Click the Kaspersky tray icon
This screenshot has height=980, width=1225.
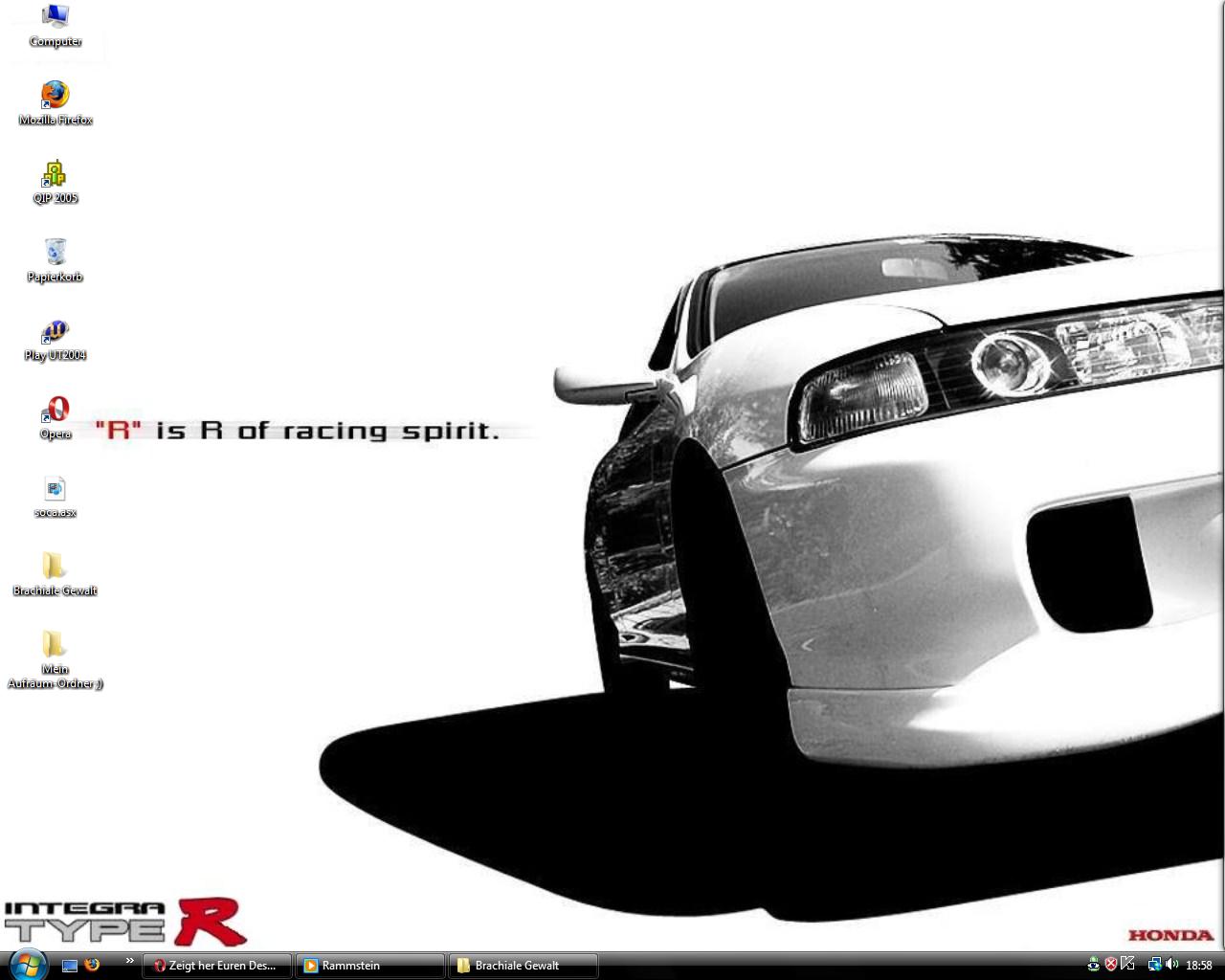coord(1127,965)
